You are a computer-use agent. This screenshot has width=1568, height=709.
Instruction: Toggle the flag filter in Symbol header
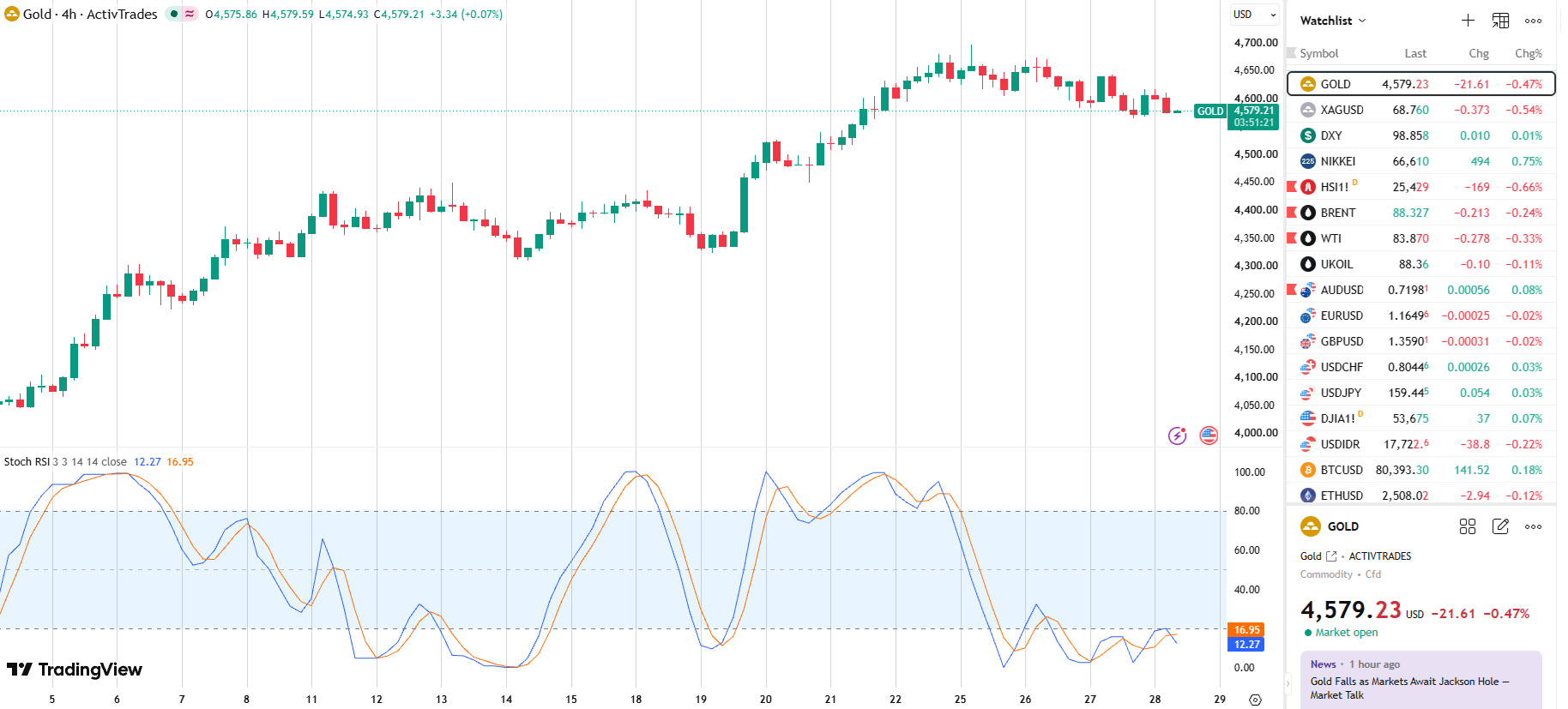click(x=1292, y=53)
